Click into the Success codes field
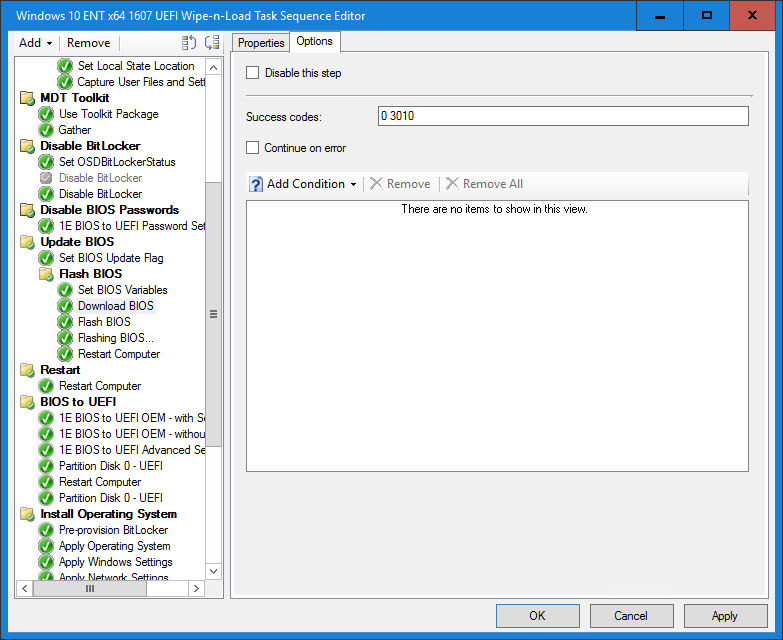783x640 pixels. tap(562, 117)
